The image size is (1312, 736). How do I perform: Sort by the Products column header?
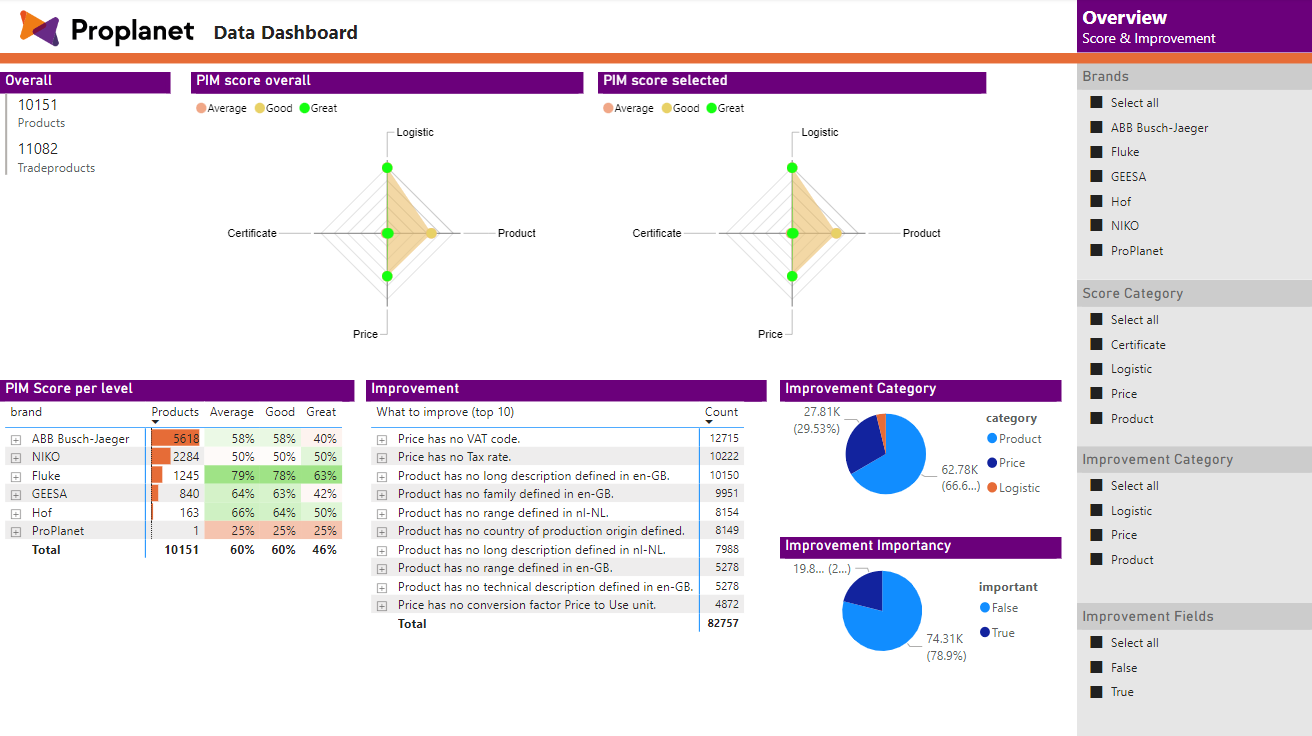pyautogui.click(x=175, y=412)
